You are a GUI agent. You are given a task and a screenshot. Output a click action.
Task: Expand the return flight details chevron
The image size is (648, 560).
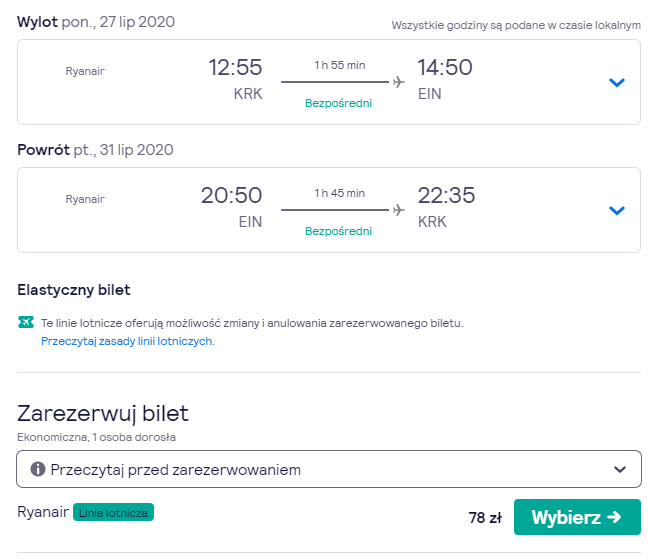[617, 210]
